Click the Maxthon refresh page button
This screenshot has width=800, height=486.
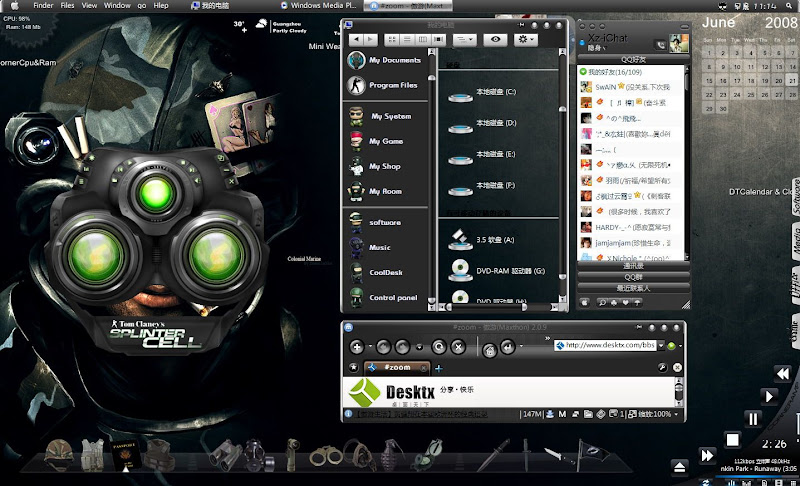pyautogui.click(x=439, y=347)
